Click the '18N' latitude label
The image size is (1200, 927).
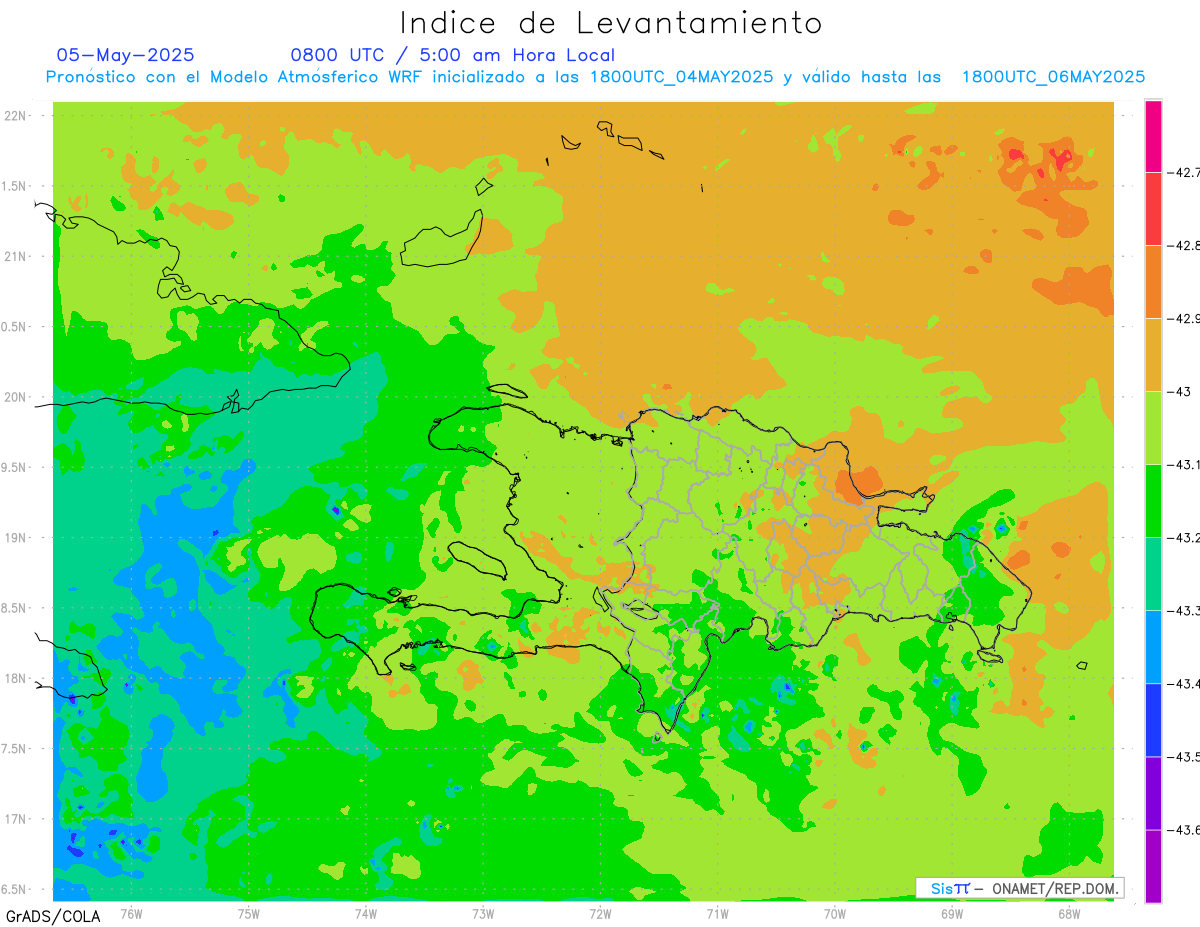tap(15, 678)
